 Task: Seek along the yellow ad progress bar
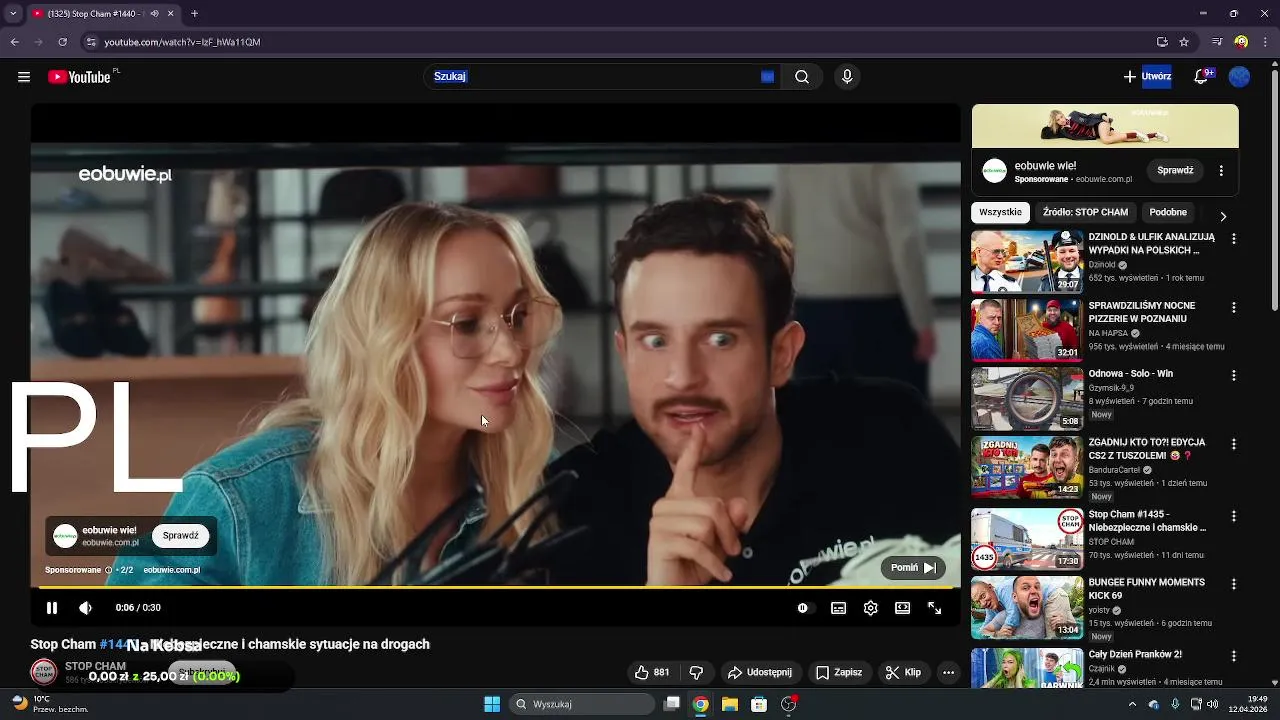coord(496,586)
